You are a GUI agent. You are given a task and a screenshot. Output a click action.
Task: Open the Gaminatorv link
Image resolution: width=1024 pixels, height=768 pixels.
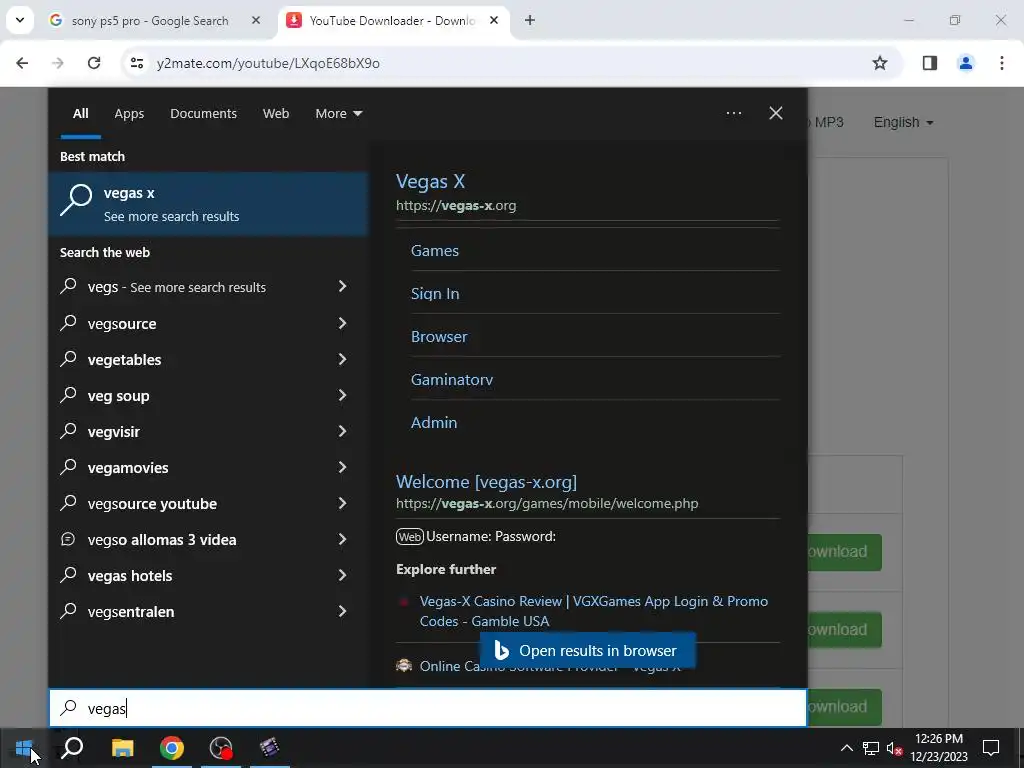(452, 379)
